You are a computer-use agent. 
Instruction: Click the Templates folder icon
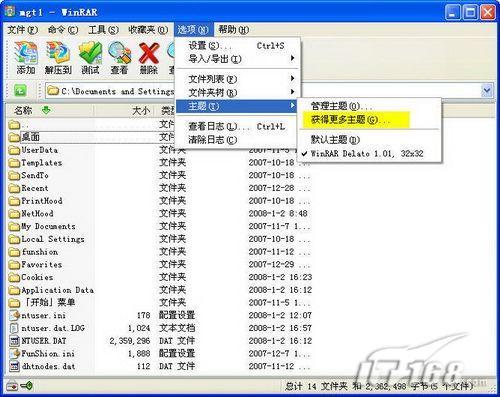click(14, 163)
